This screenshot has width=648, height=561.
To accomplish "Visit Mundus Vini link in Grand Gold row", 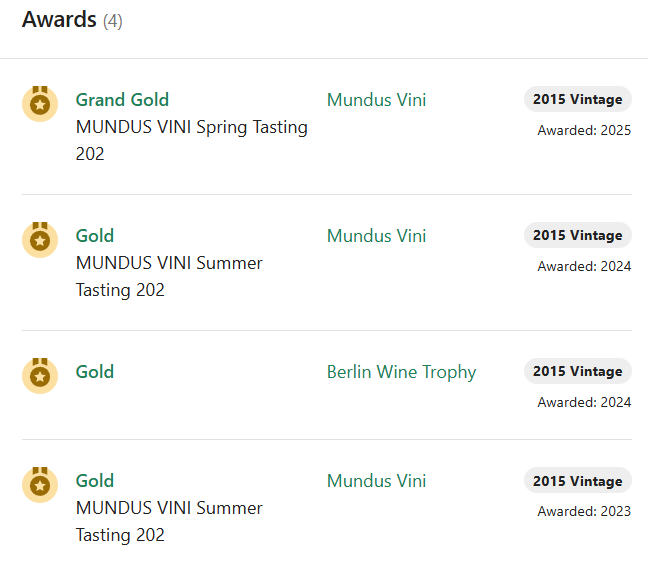I will [x=376, y=100].
